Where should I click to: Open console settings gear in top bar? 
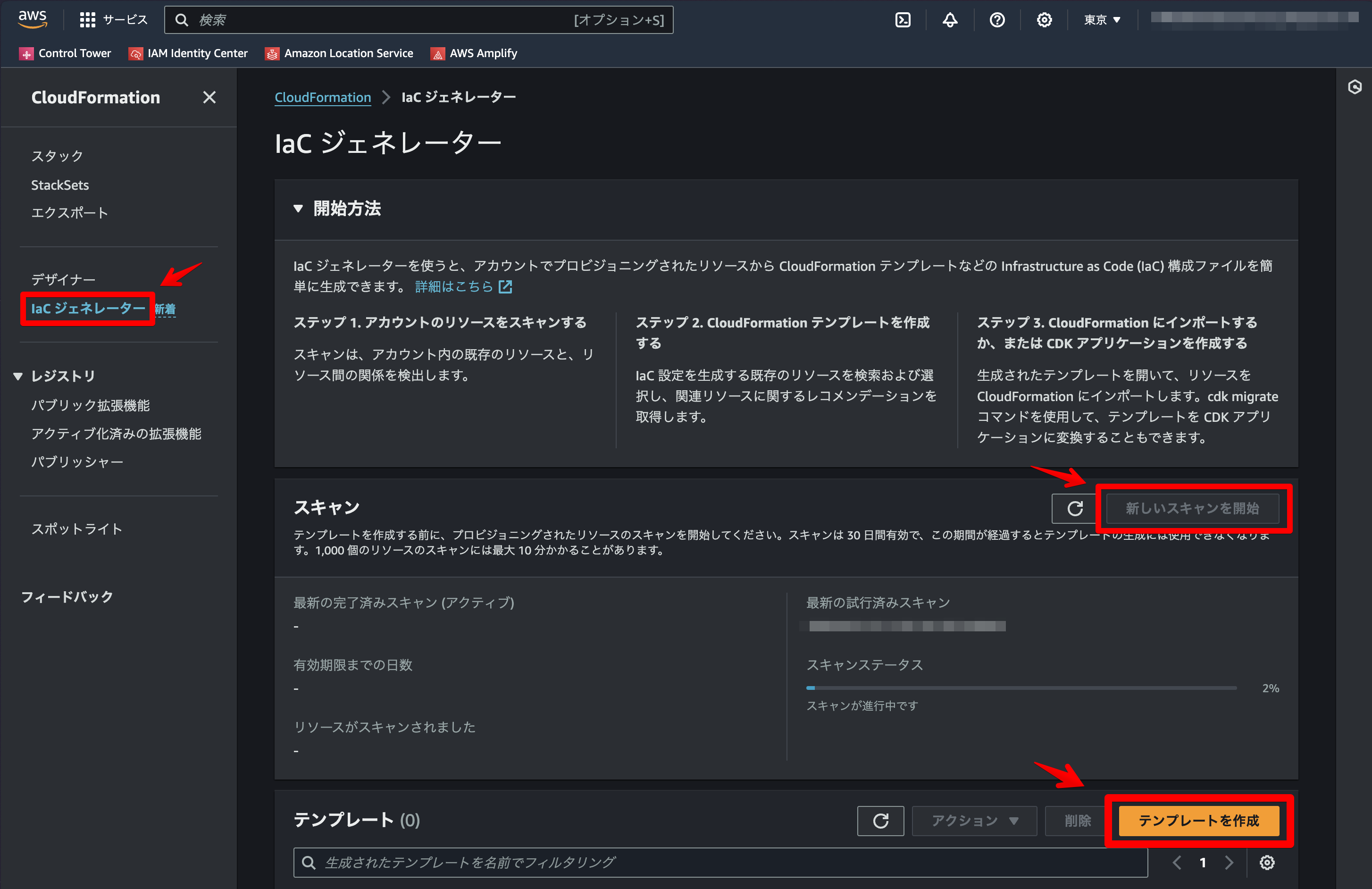(1044, 20)
